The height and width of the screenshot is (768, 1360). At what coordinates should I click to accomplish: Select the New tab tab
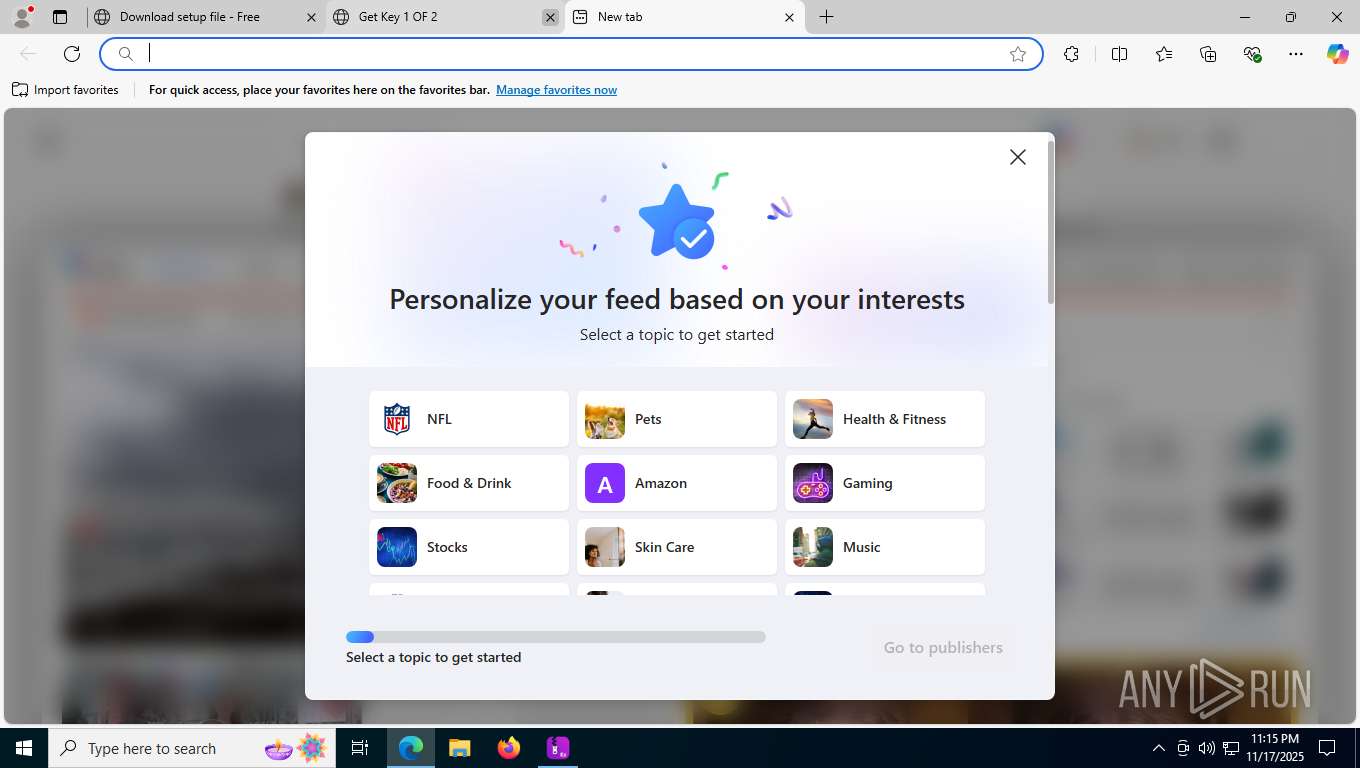tap(685, 17)
